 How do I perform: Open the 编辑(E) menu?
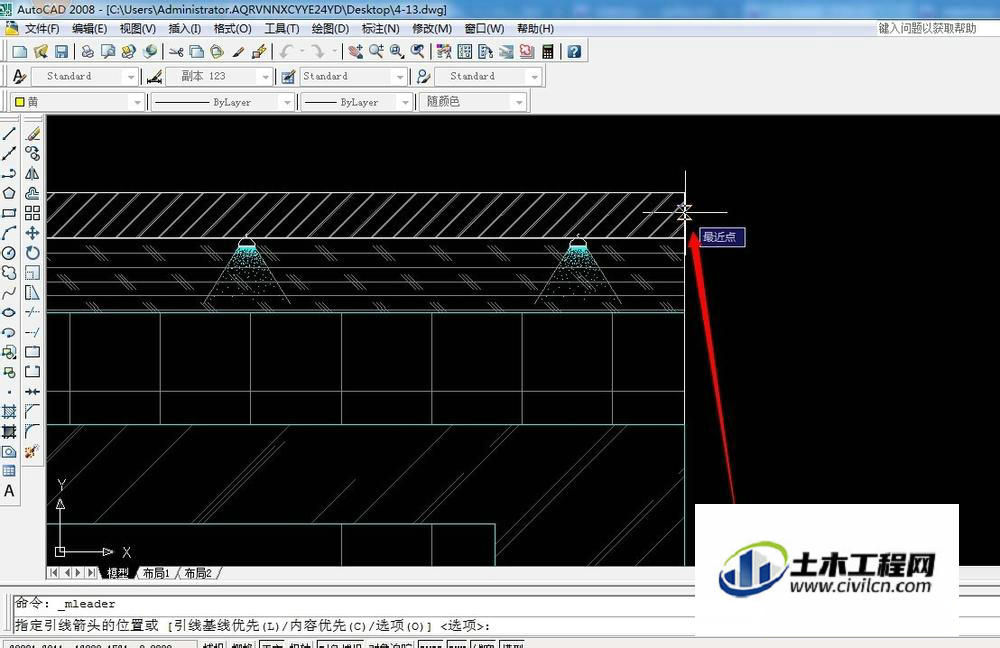pos(89,29)
